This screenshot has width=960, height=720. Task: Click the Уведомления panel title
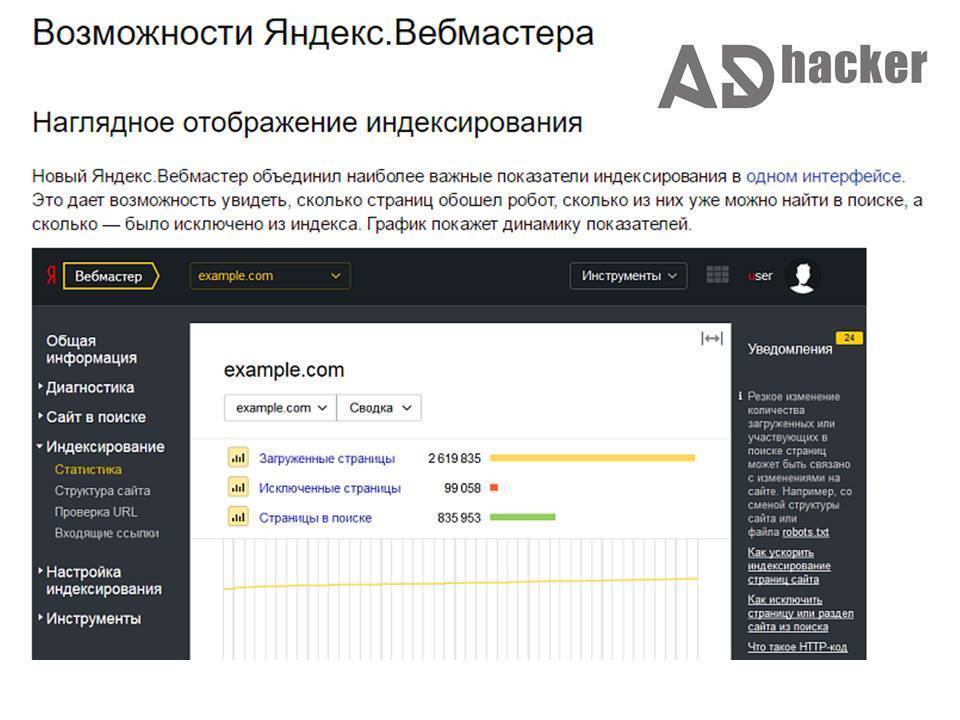click(x=790, y=349)
